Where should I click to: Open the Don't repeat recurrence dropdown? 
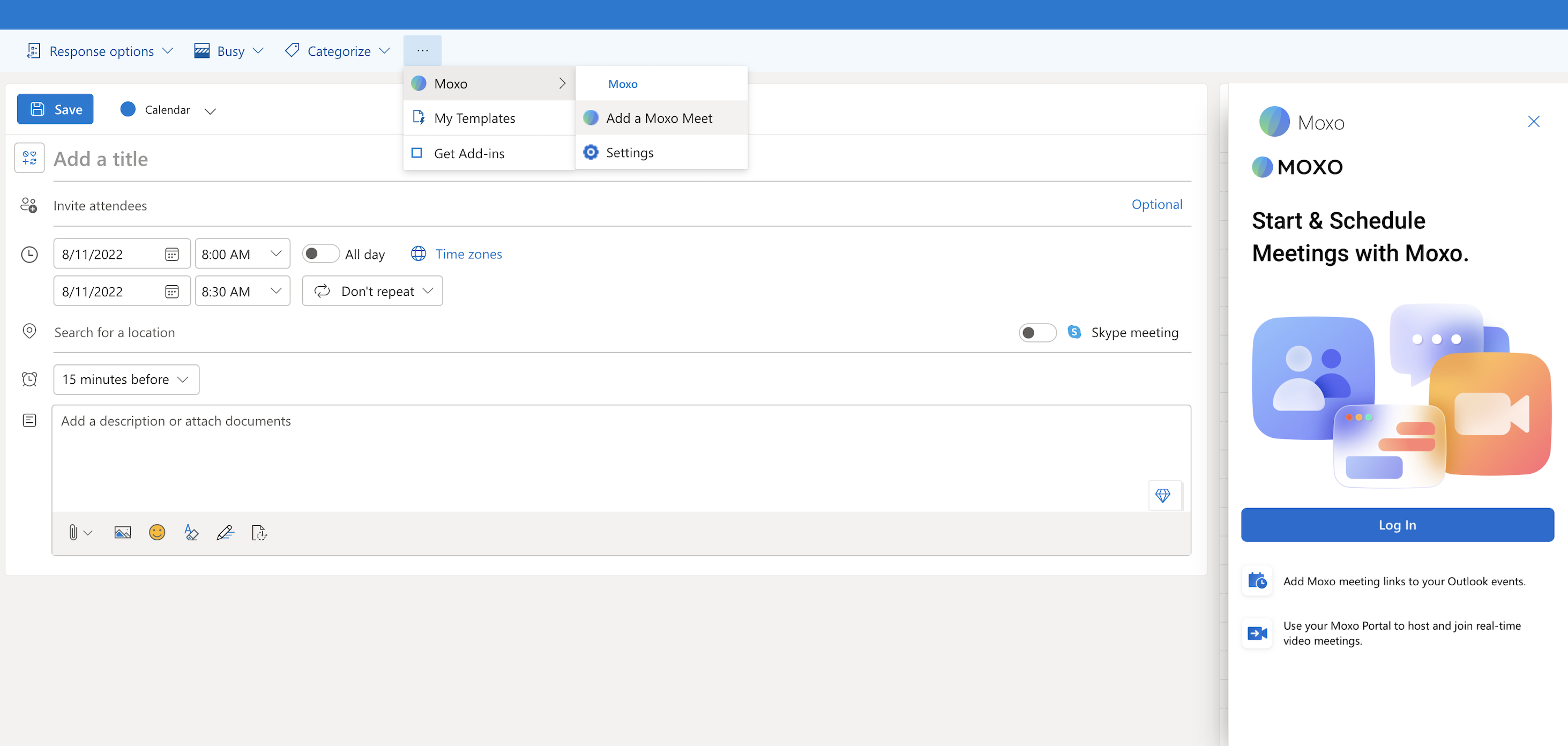372,291
